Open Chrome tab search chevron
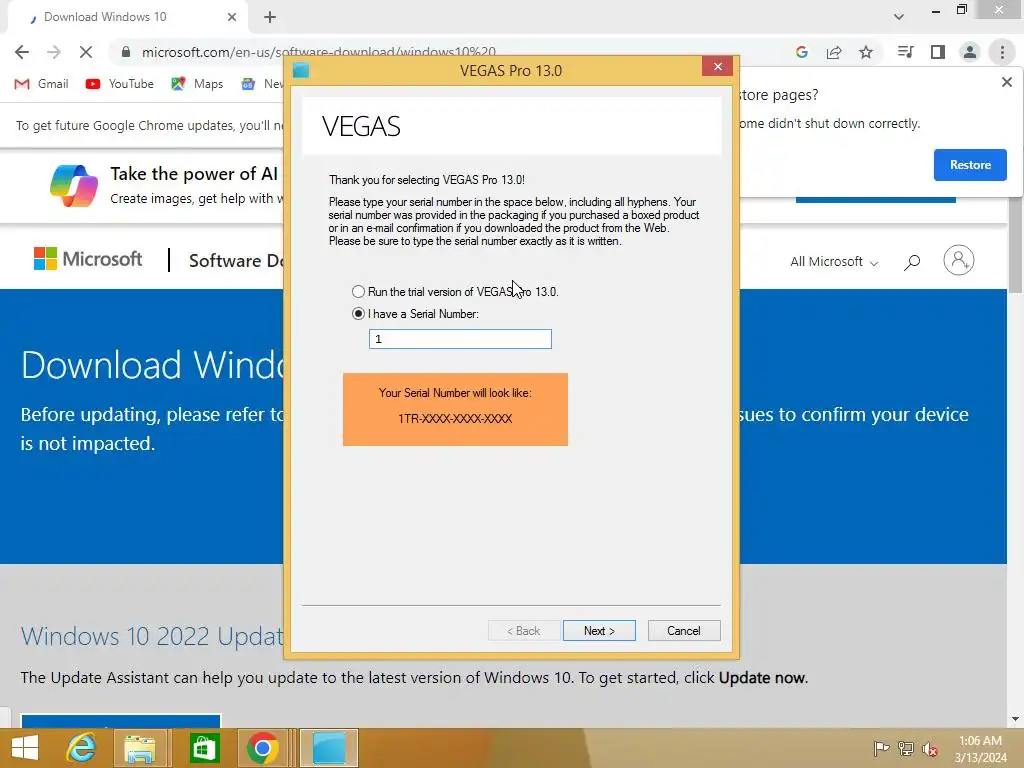 point(899,17)
